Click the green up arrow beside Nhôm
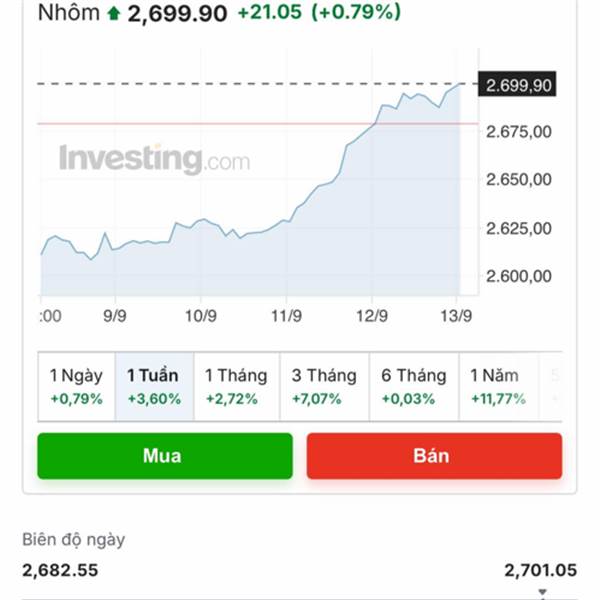The width and height of the screenshot is (600, 600). point(114,13)
